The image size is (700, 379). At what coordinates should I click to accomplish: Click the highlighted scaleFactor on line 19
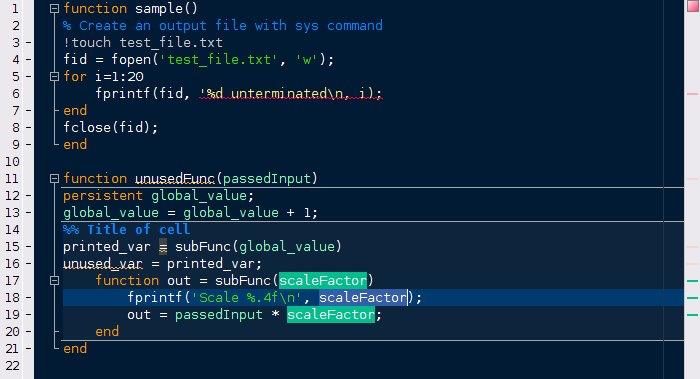pos(331,315)
